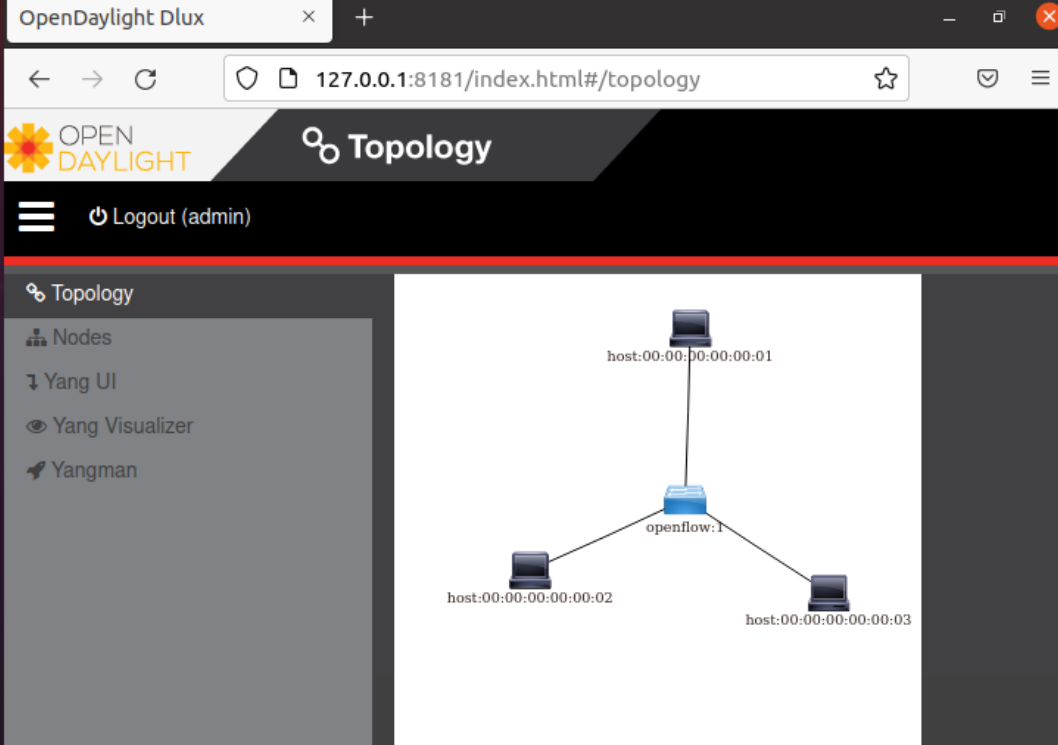The width and height of the screenshot is (1058, 745).
Task: Bookmark this page with star icon
Action: coord(885,79)
